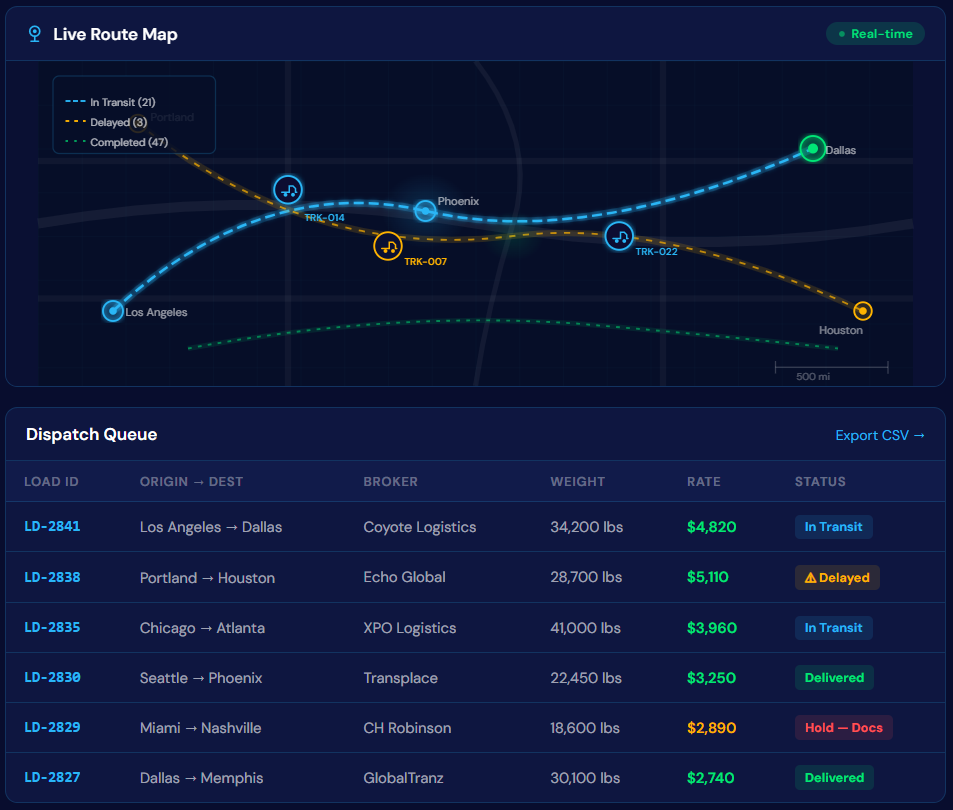Image resolution: width=953 pixels, height=810 pixels.
Task: Click the $3,250 rate value
Action: 711,678
